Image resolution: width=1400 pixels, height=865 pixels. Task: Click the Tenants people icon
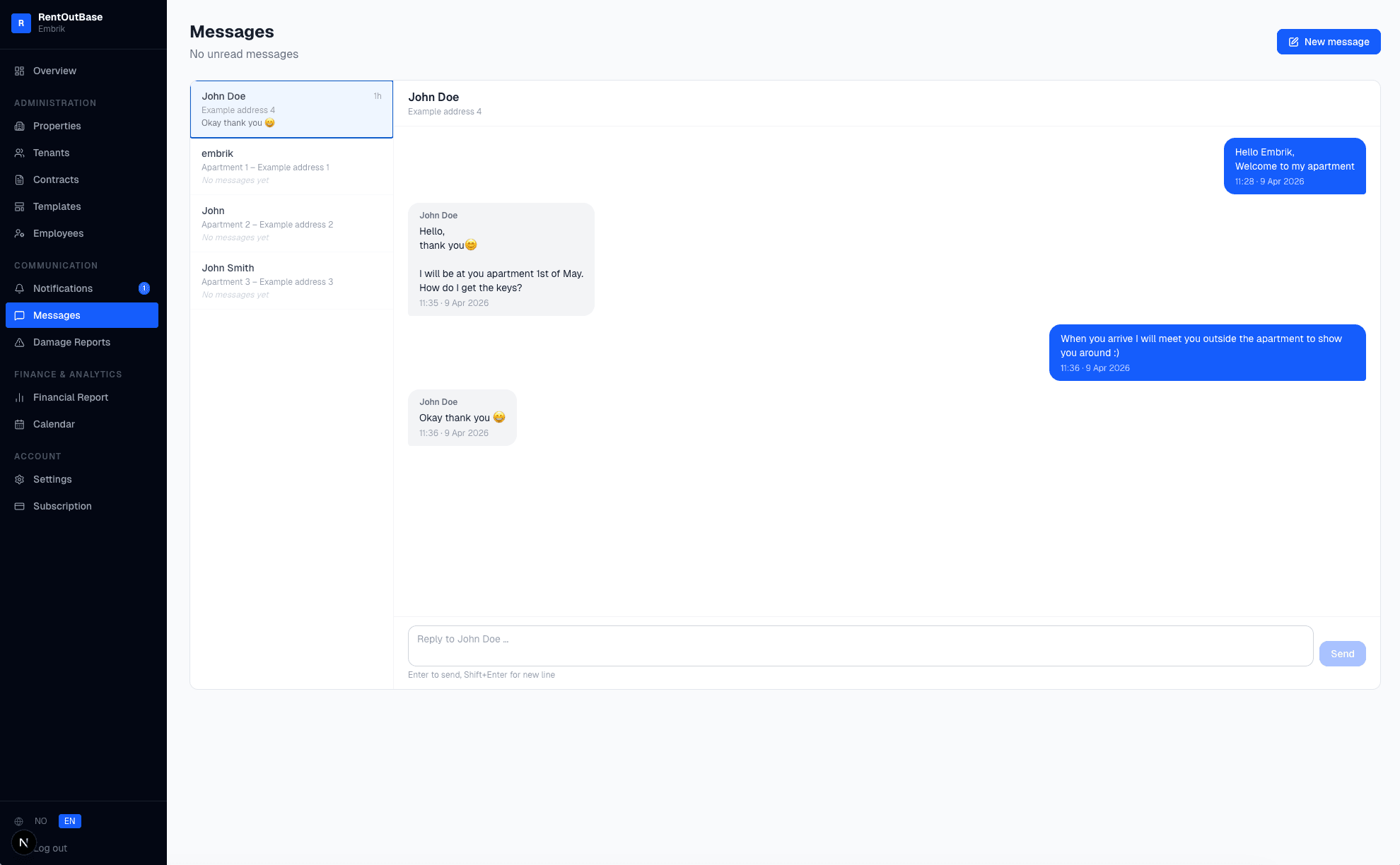20,153
